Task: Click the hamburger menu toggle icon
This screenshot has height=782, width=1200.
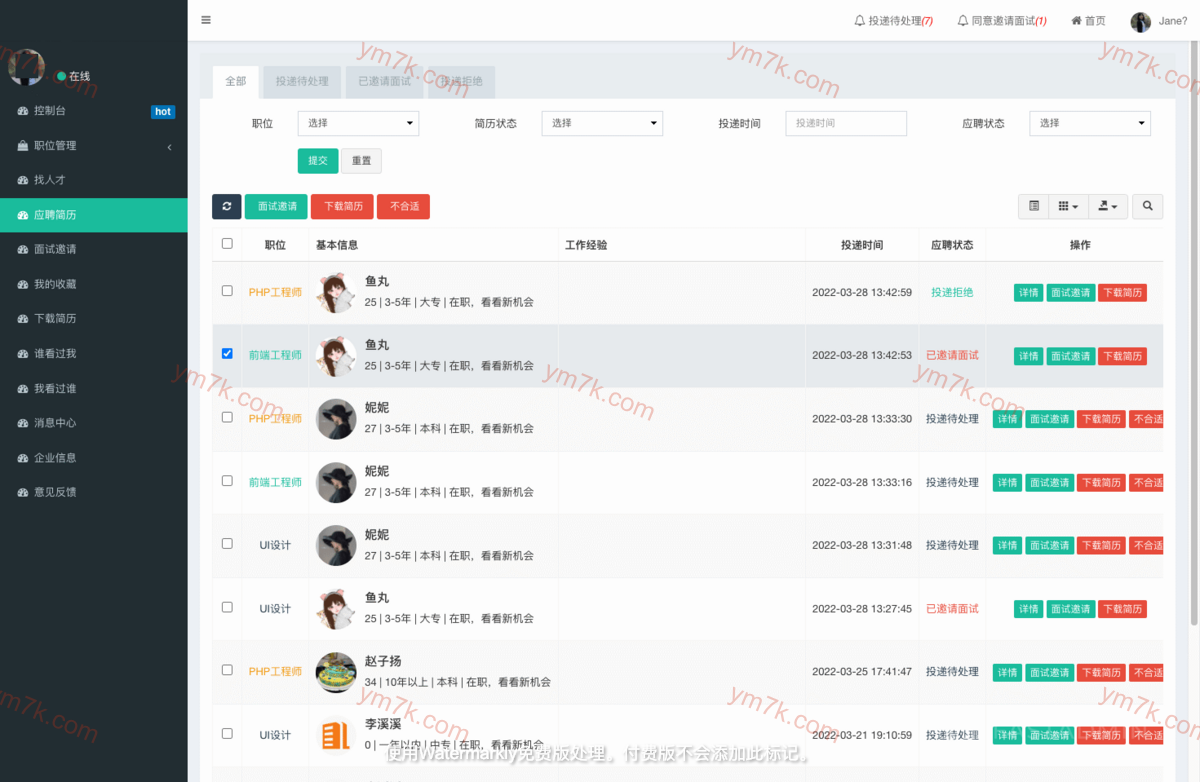Action: 206,20
